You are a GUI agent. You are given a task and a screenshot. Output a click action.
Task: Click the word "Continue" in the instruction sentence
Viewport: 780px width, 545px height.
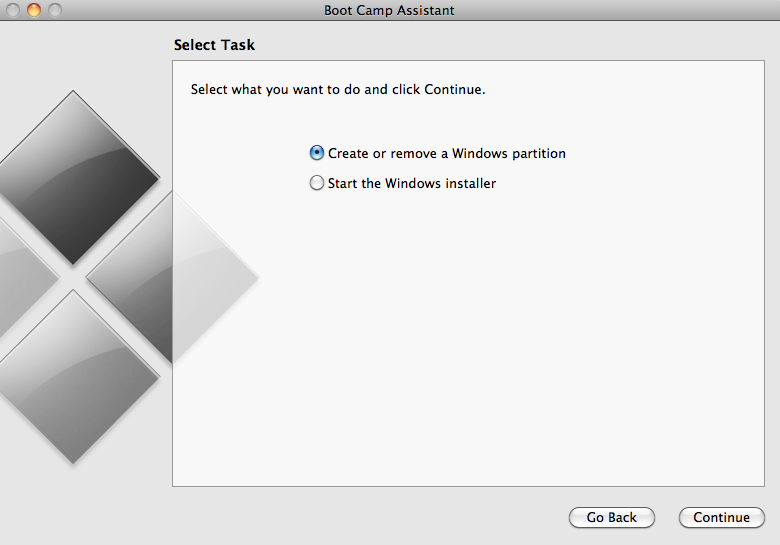pyautogui.click(x=453, y=90)
